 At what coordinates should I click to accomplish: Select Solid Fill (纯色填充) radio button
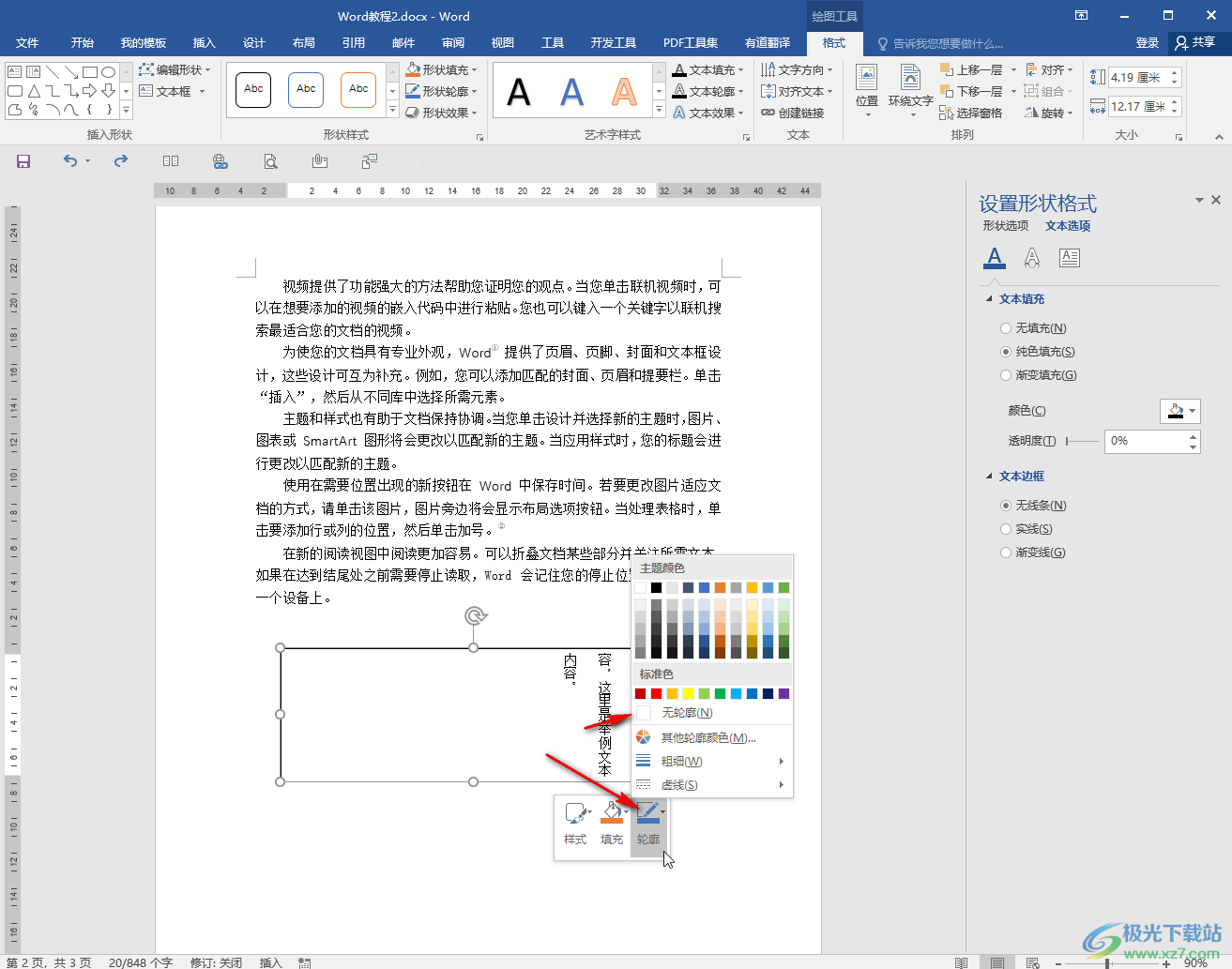[1006, 352]
